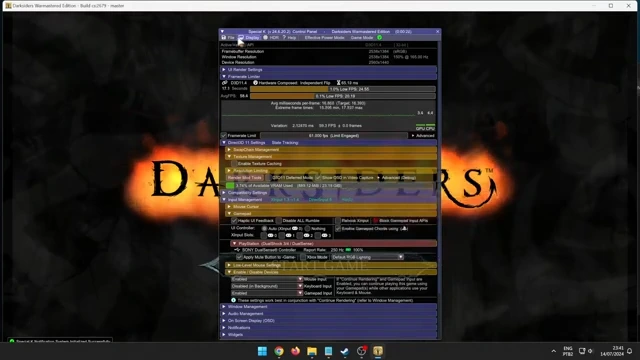Viewport: 640px width, 360px height.
Task: Close the Special K control panel
Action: (x=438, y=31)
